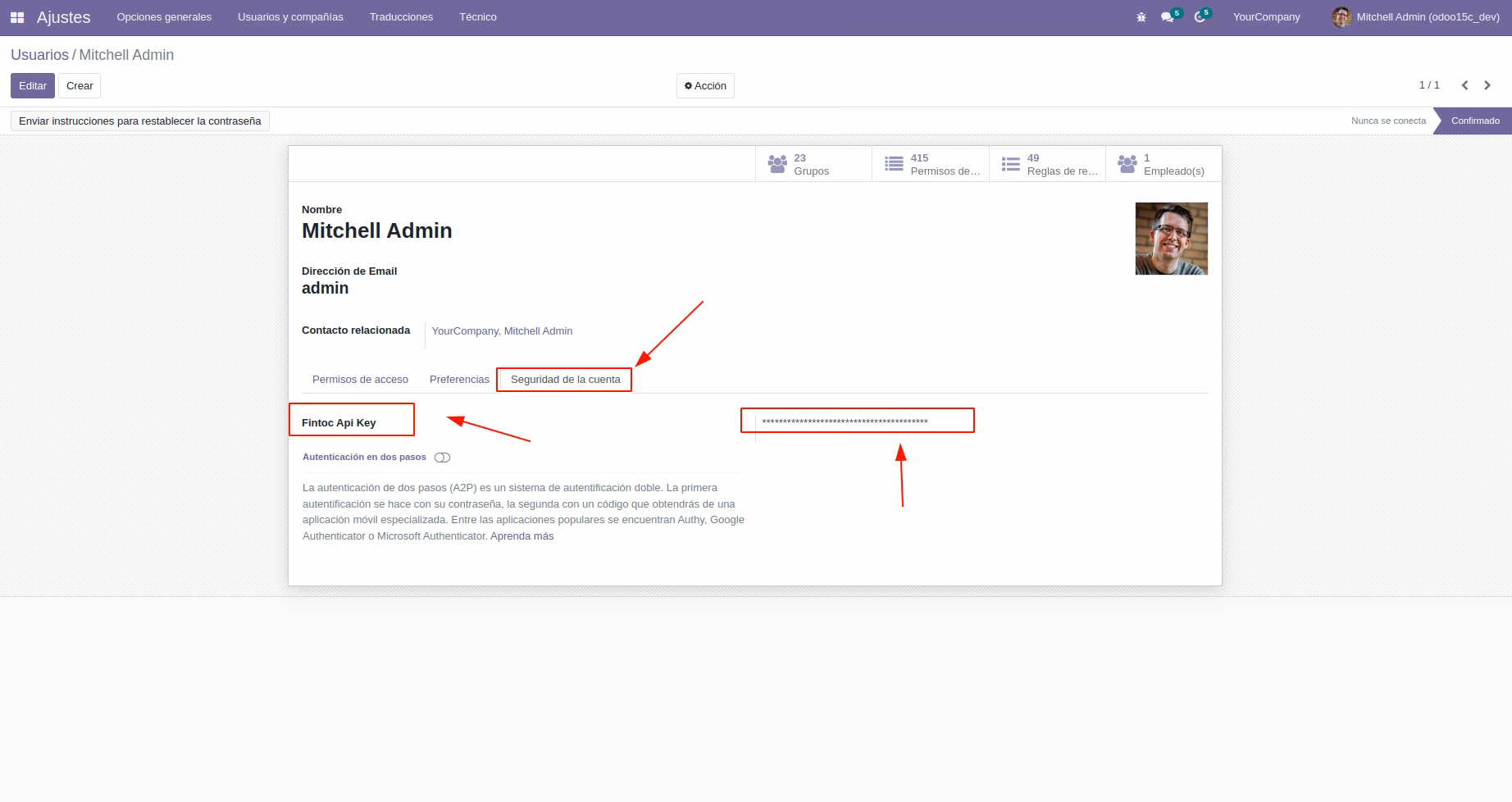Click the 49 Reglas de registro label
The image size is (1512, 802).
tap(1063, 164)
